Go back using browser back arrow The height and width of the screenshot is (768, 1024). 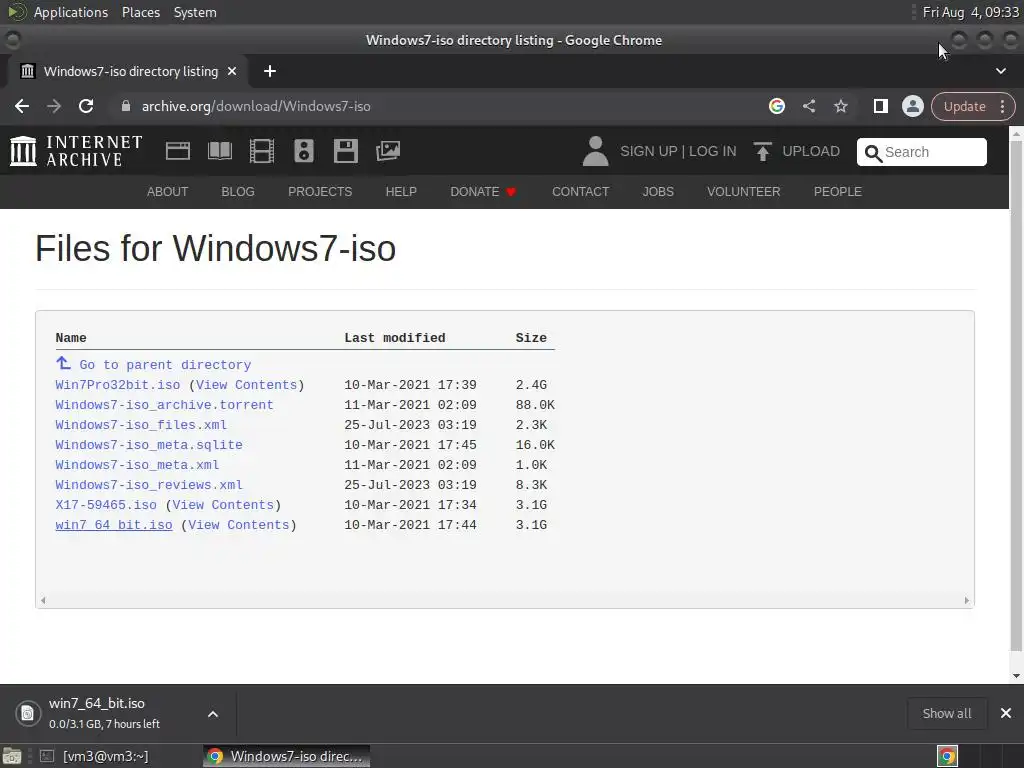pyautogui.click(x=22, y=106)
